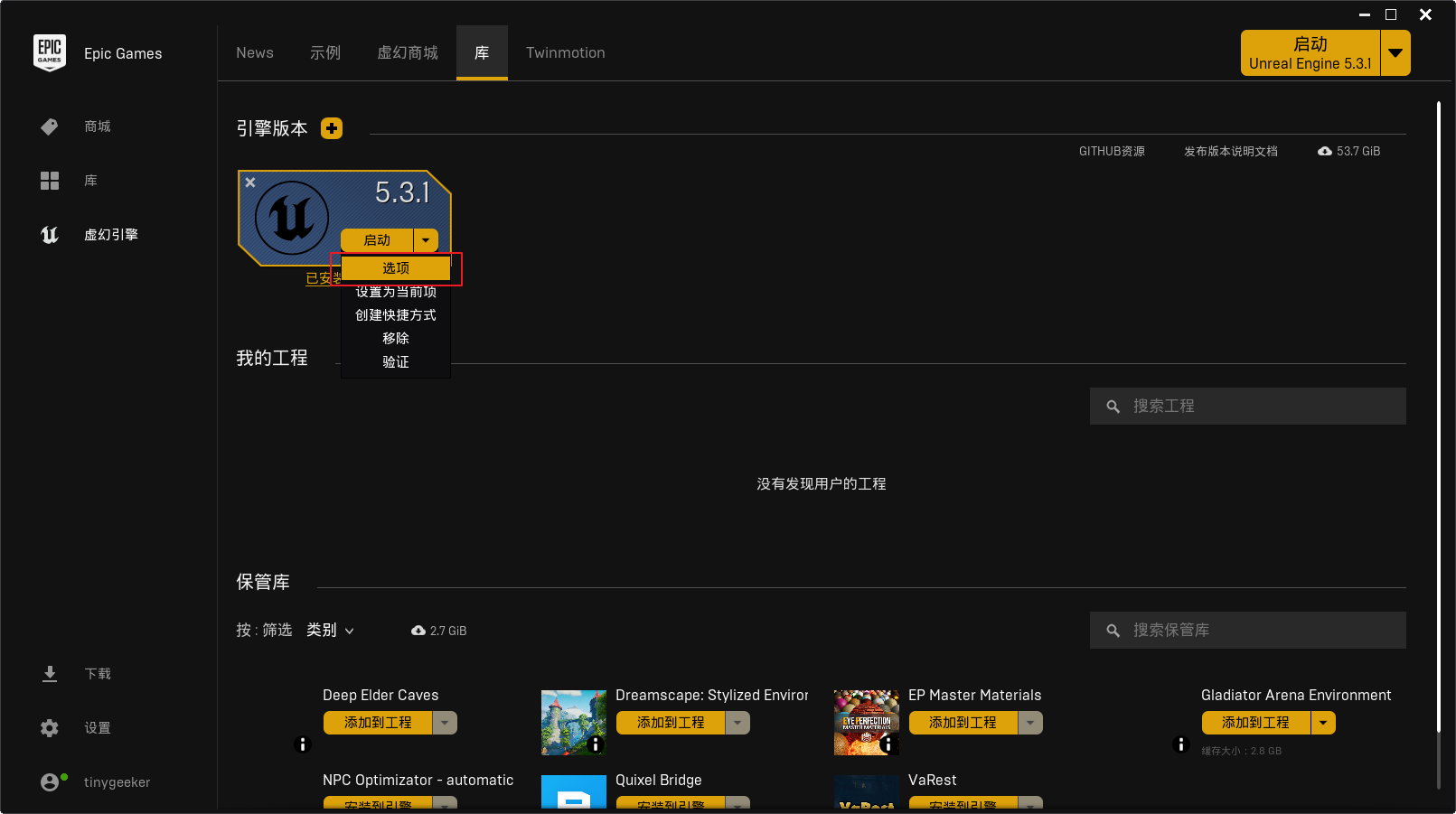Show info for Dreamscape Stylized Environment
Viewport: 1456px width, 814px height.
click(x=596, y=744)
